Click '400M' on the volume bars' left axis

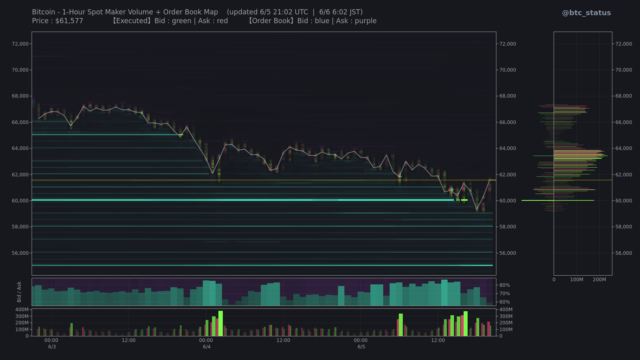point(22,310)
